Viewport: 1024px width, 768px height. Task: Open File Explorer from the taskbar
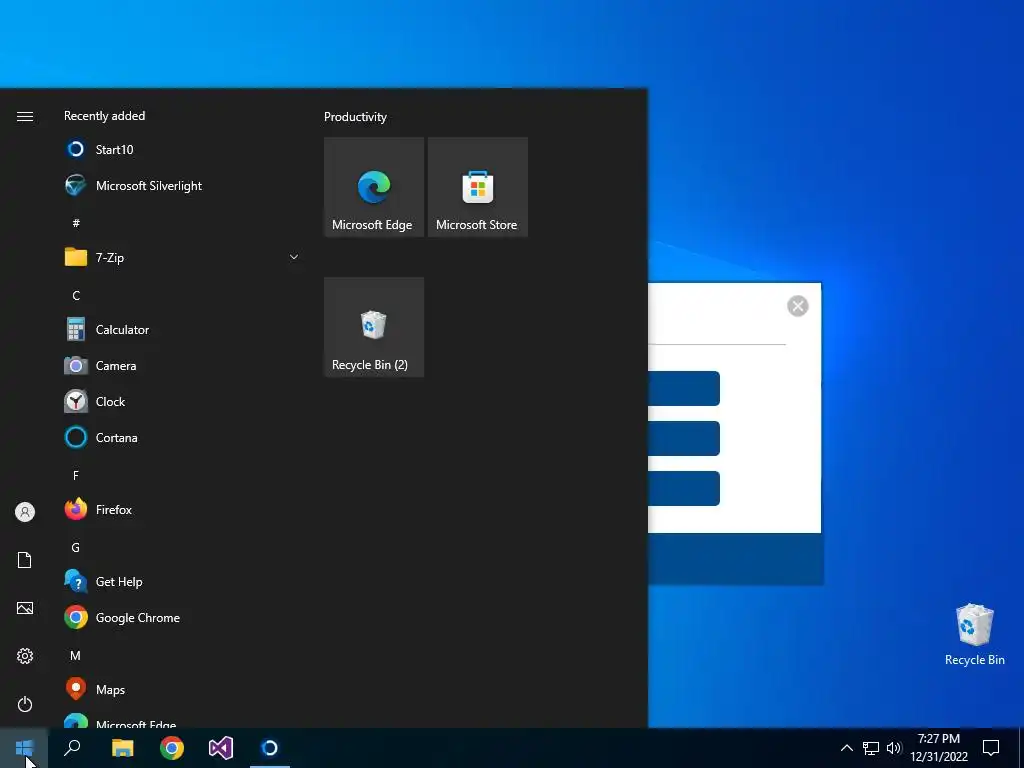pos(122,748)
